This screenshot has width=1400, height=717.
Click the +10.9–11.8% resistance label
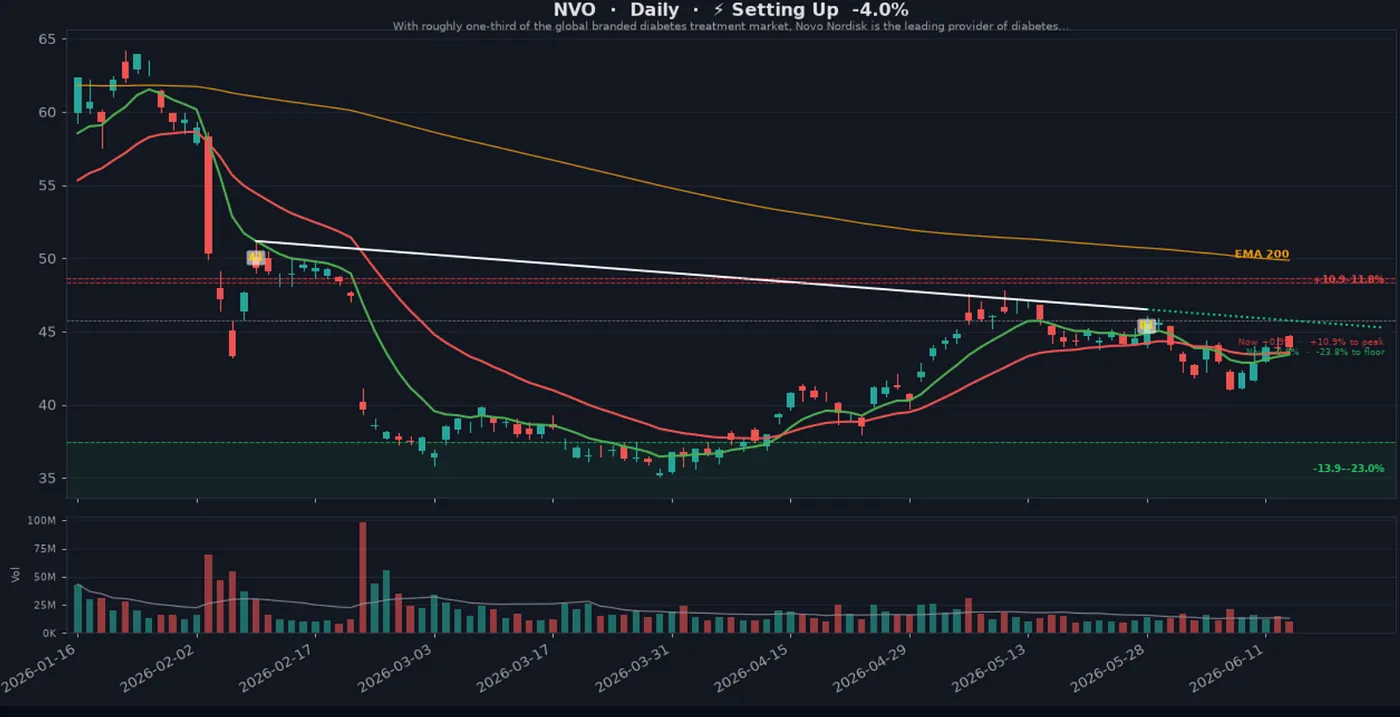(1348, 279)
